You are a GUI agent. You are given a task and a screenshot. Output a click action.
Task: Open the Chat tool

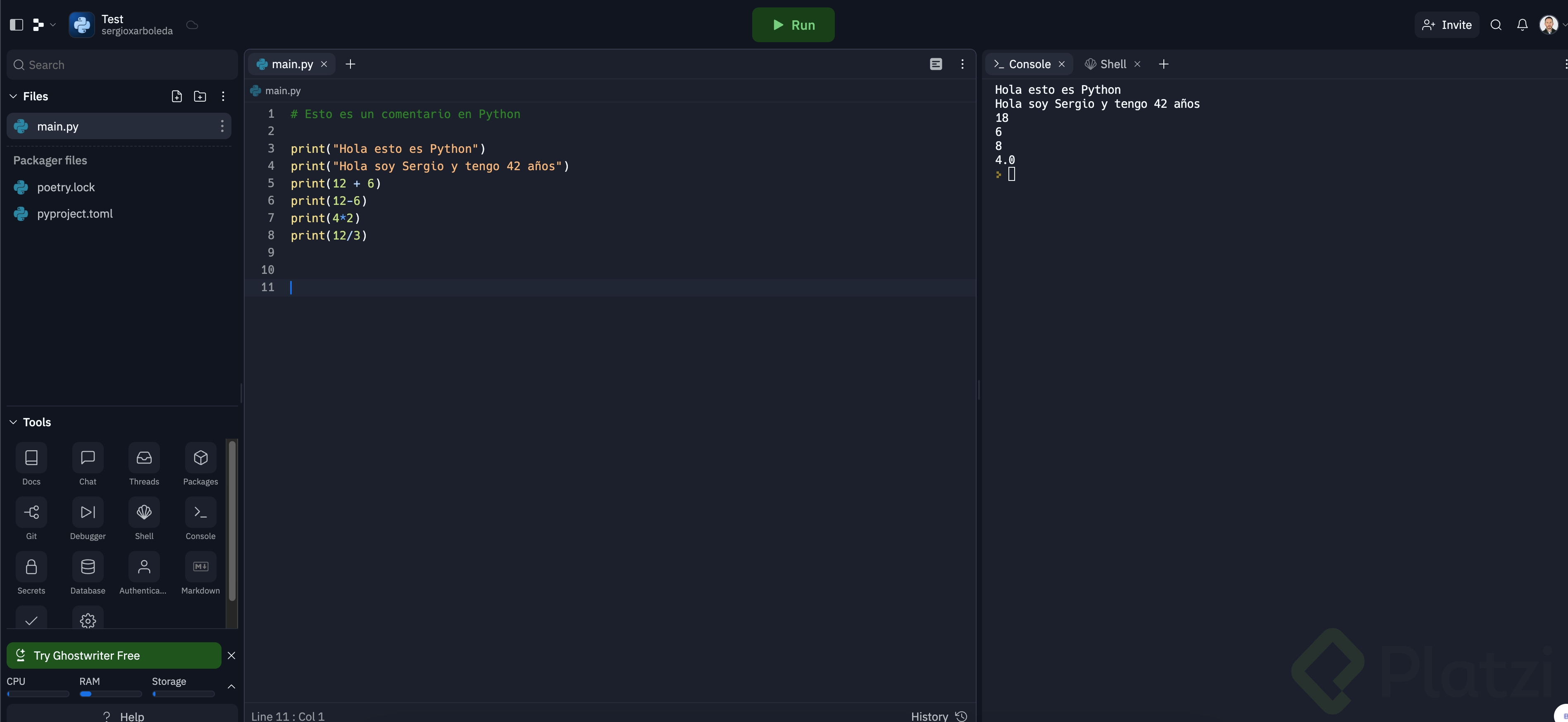(88, 464)
